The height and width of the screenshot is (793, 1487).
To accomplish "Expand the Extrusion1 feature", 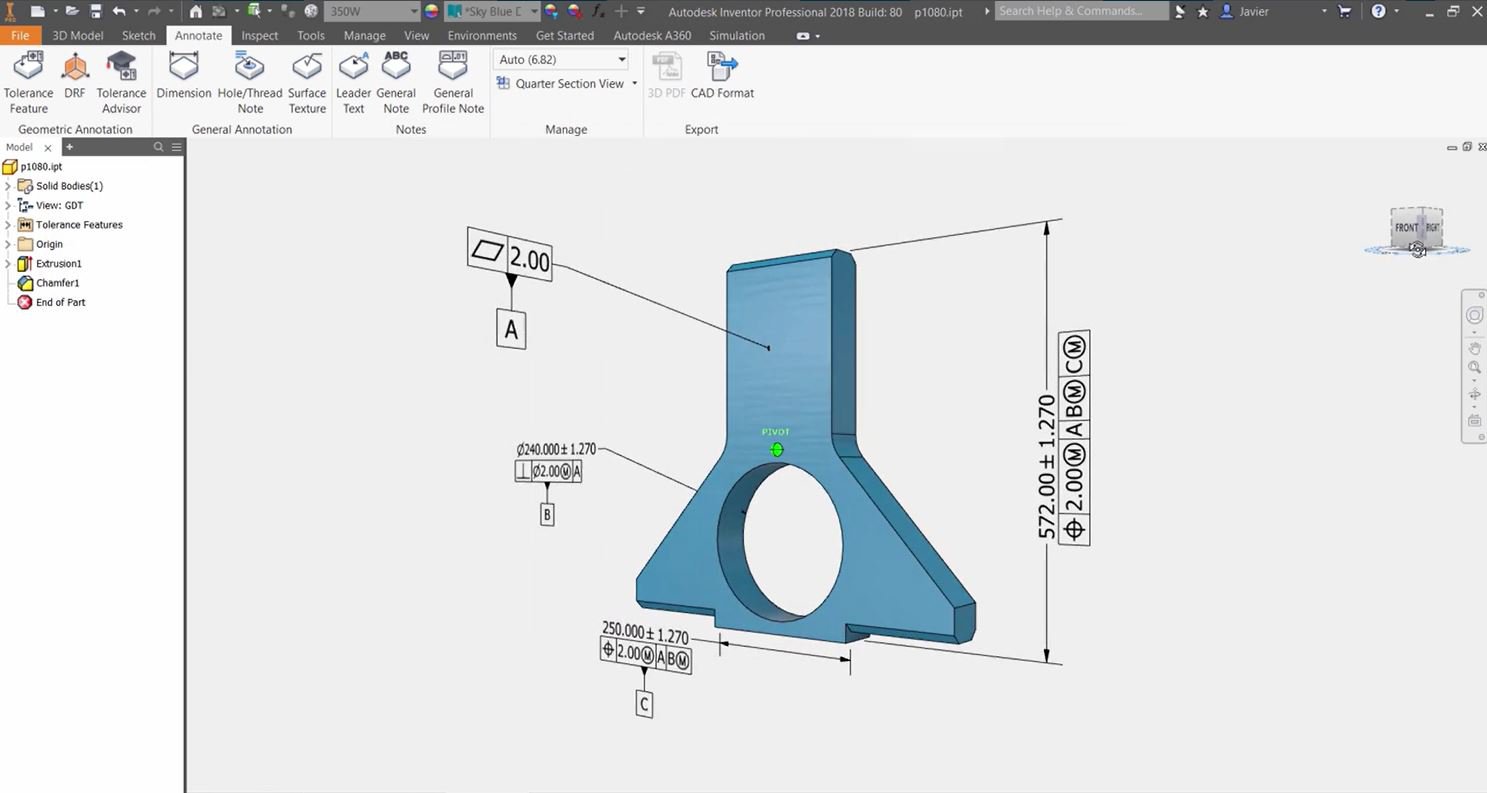I will point(8,263).
